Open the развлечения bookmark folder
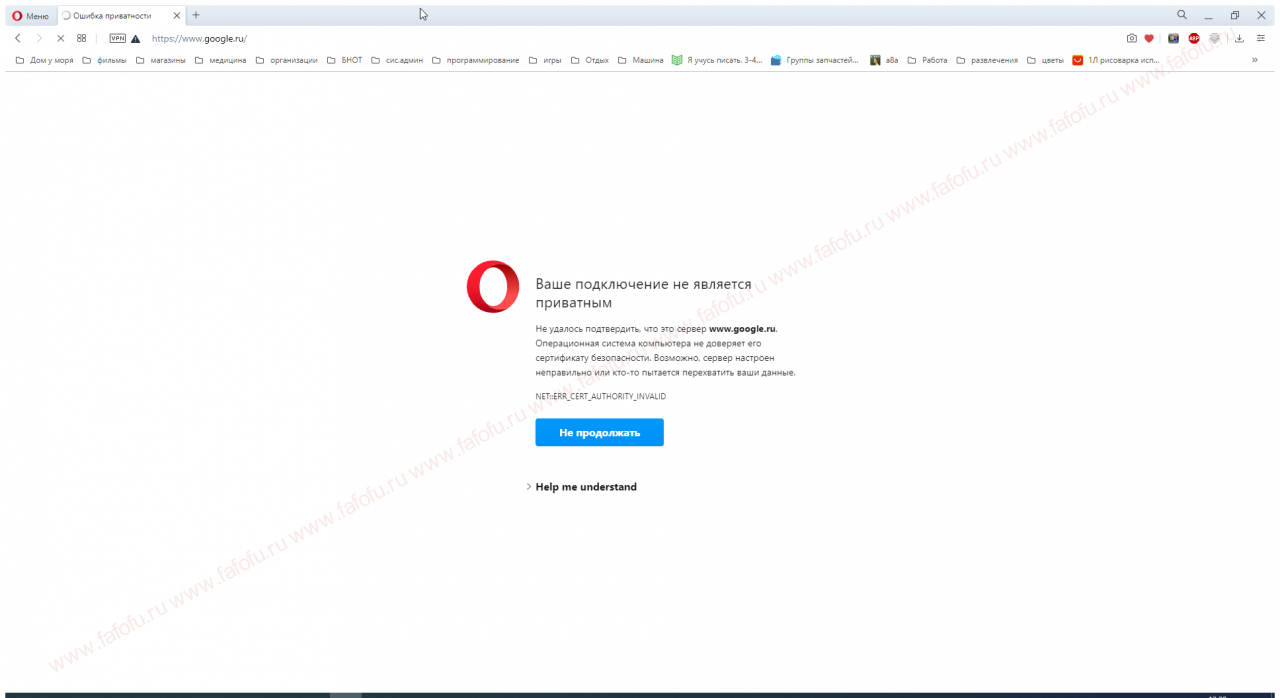Screen dimensions: 1280x698 point(987,60)
